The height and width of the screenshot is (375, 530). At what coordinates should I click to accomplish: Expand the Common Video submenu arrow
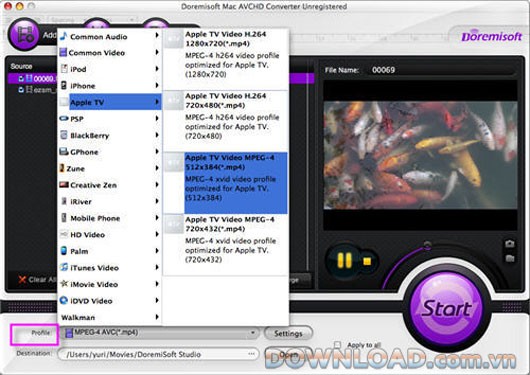tap(157, 52)
